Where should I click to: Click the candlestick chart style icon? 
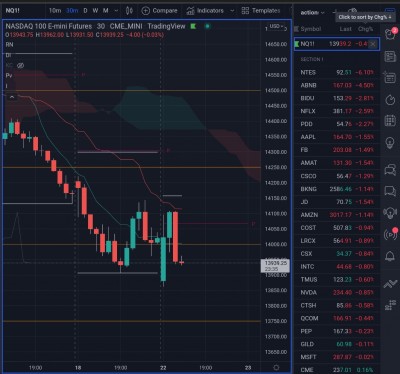click(129, 11)
